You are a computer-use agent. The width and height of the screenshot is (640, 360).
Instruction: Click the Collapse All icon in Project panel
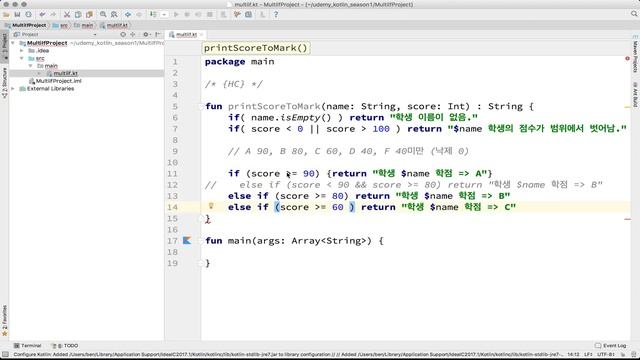(133, 35)
